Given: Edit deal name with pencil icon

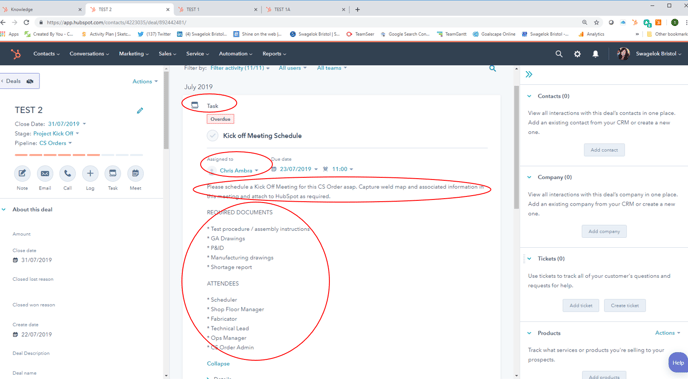Looking at the screenshot, I should (140, 111).
